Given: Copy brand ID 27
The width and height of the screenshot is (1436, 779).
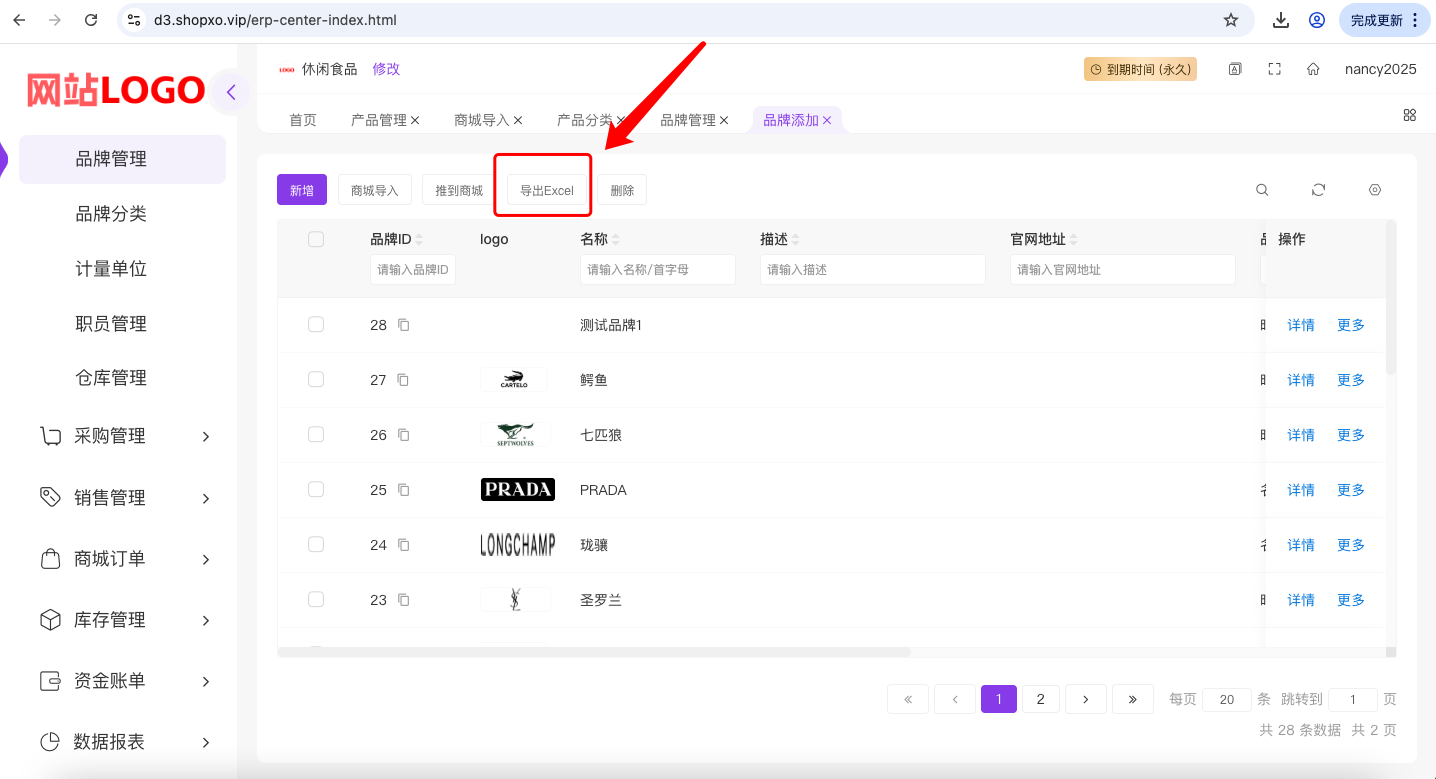Looking at the screenshot, I should point(404,380).
